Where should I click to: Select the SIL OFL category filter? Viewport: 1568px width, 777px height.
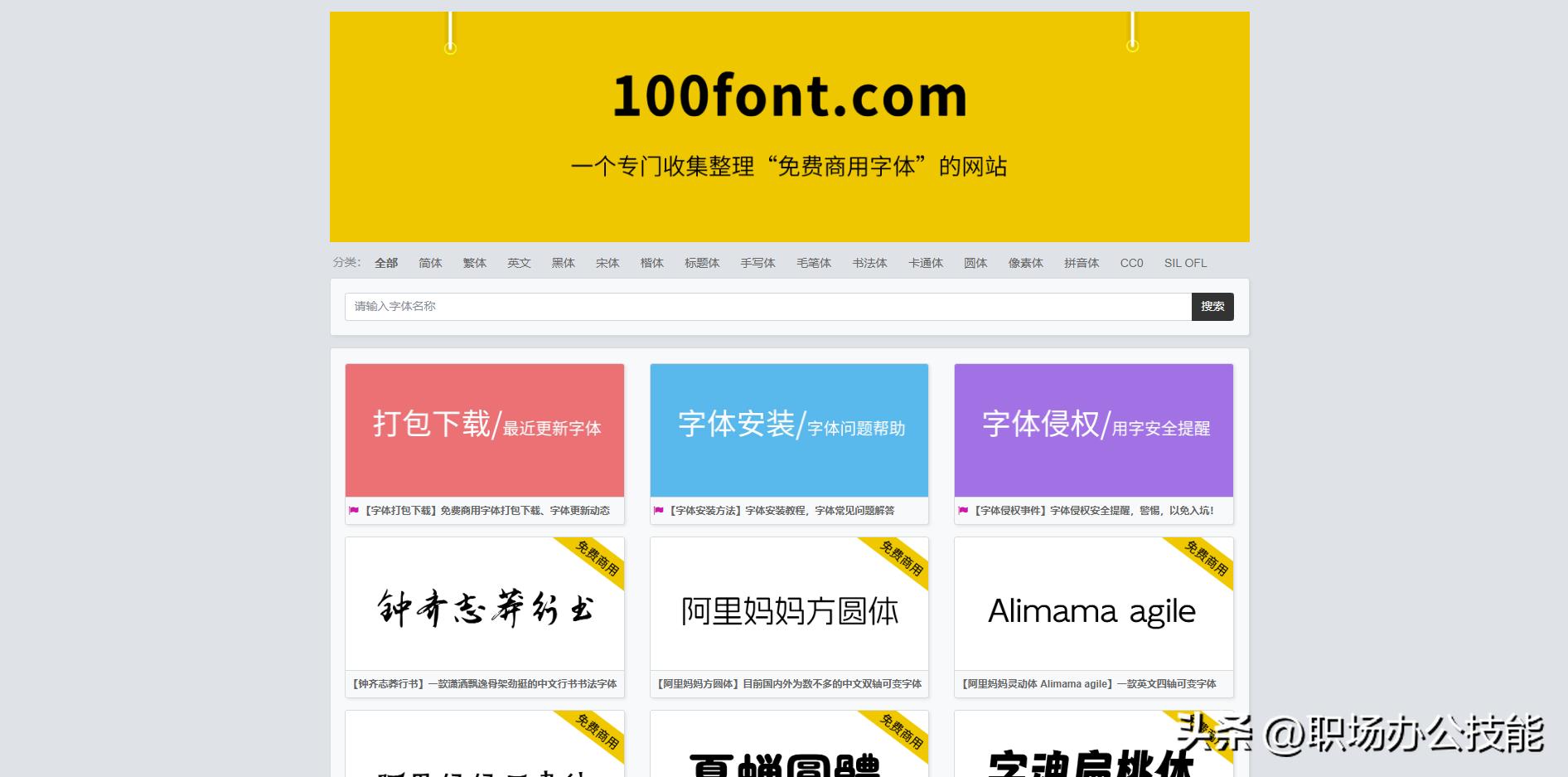[1184, 263]
